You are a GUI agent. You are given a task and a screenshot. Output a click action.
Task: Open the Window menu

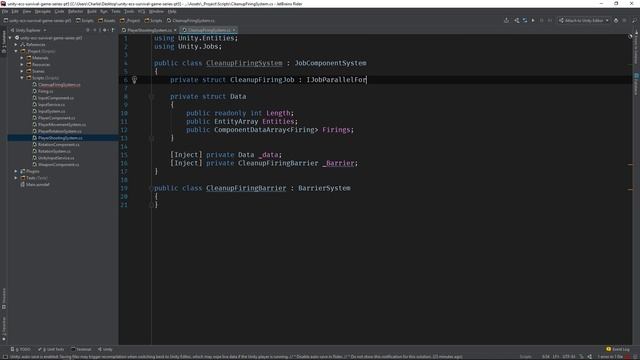[x=156, y=11]
